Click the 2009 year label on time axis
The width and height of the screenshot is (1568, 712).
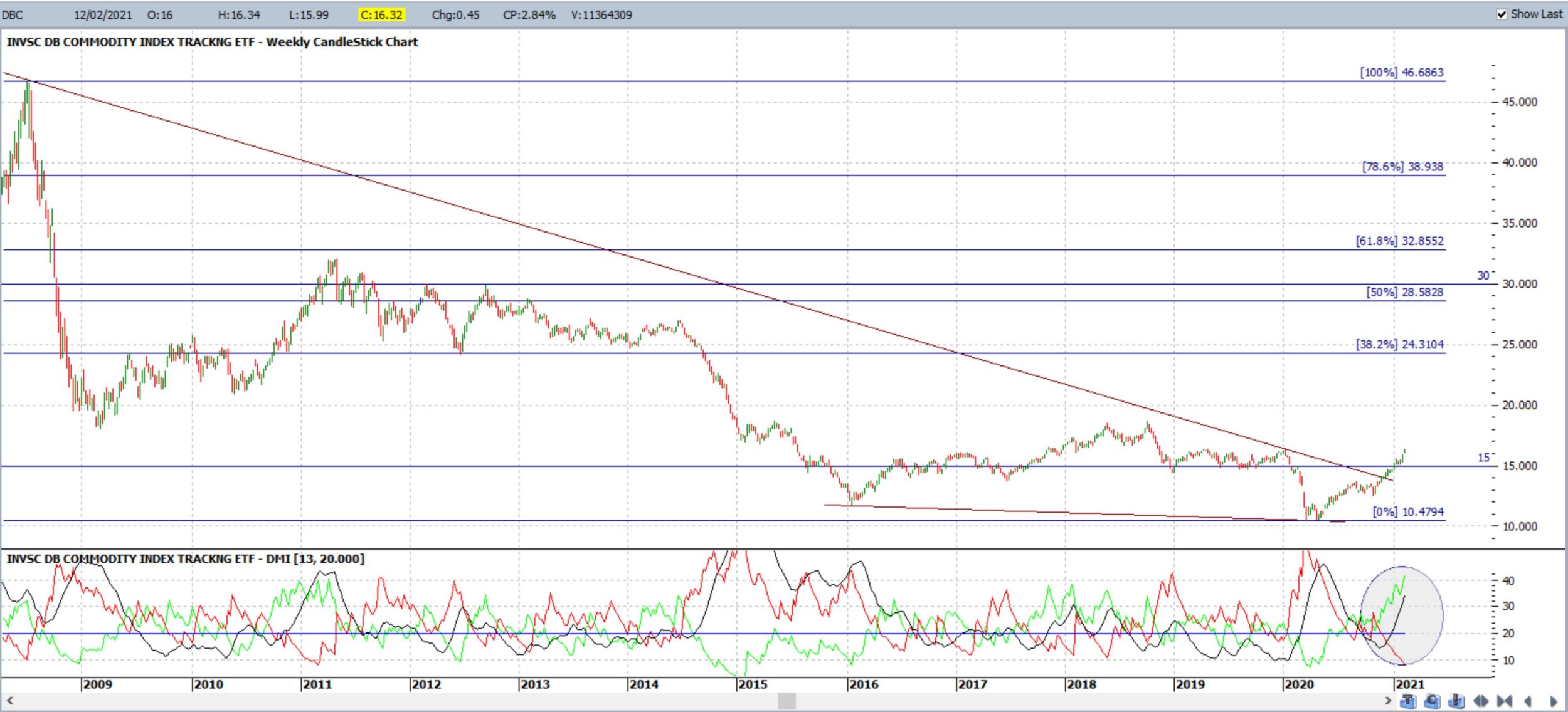pos(98,684)
